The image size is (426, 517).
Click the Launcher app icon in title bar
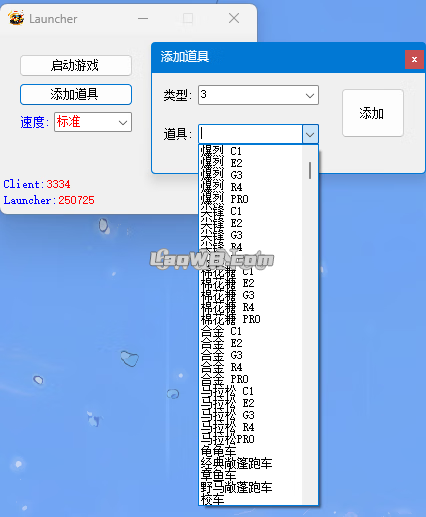(16, 18)
